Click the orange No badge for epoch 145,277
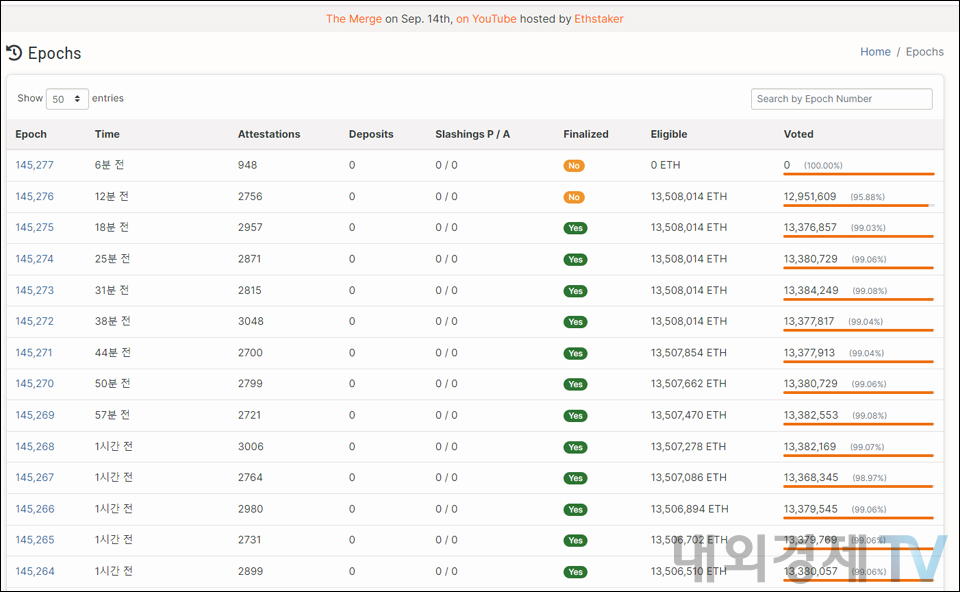Image resolution: width=960 pixels, height=592 pixels. tap(574, 166)
